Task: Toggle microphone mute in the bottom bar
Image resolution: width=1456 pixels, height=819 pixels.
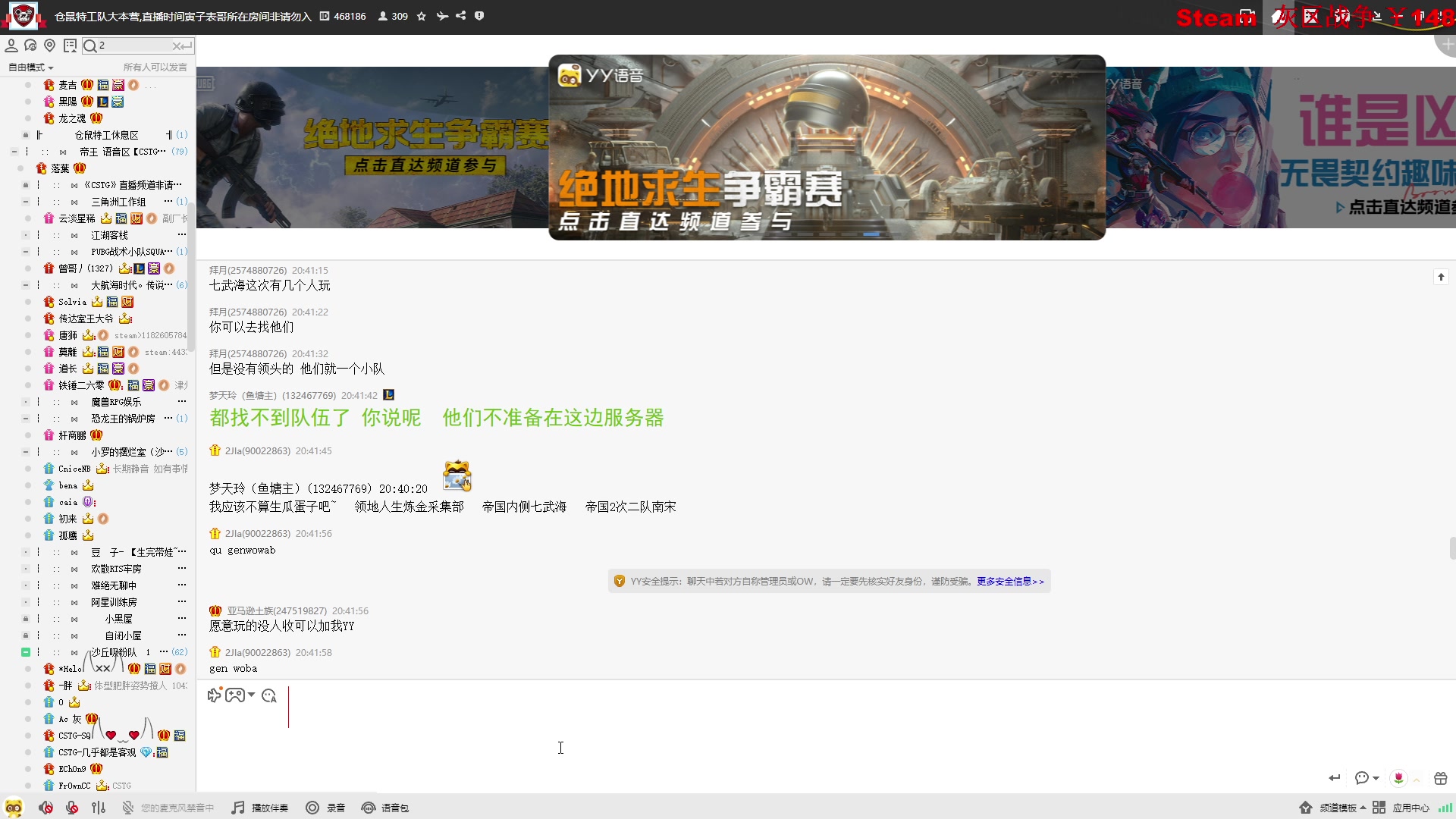Action: pos(72,808)
